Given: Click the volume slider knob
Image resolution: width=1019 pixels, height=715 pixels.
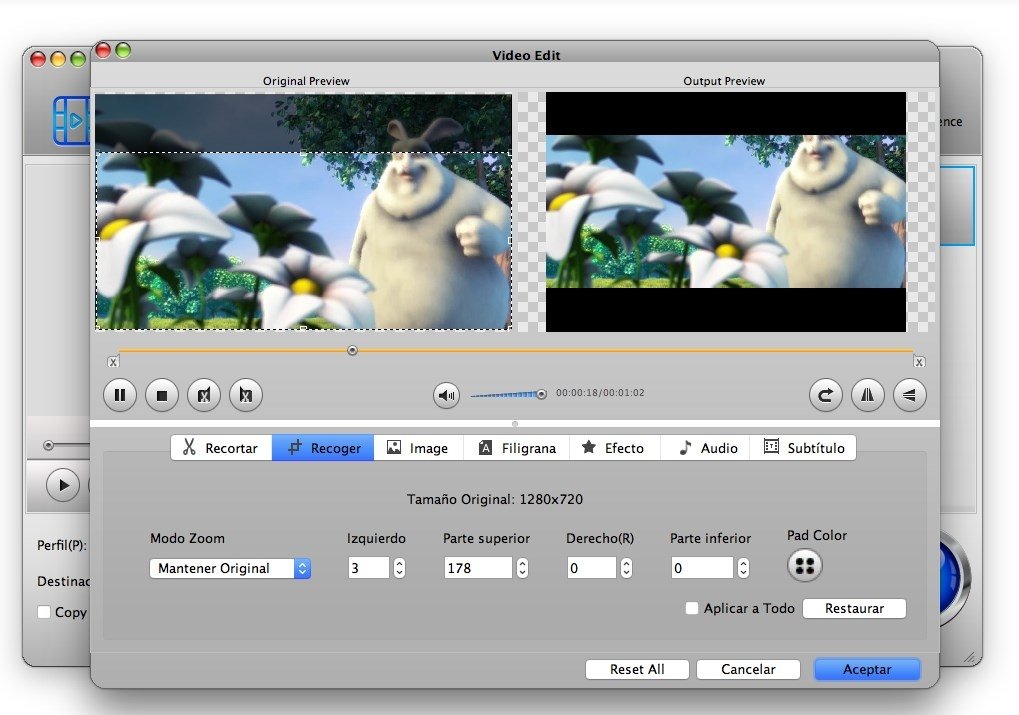Looking at the screenshot, I should [x=541, y=394].
